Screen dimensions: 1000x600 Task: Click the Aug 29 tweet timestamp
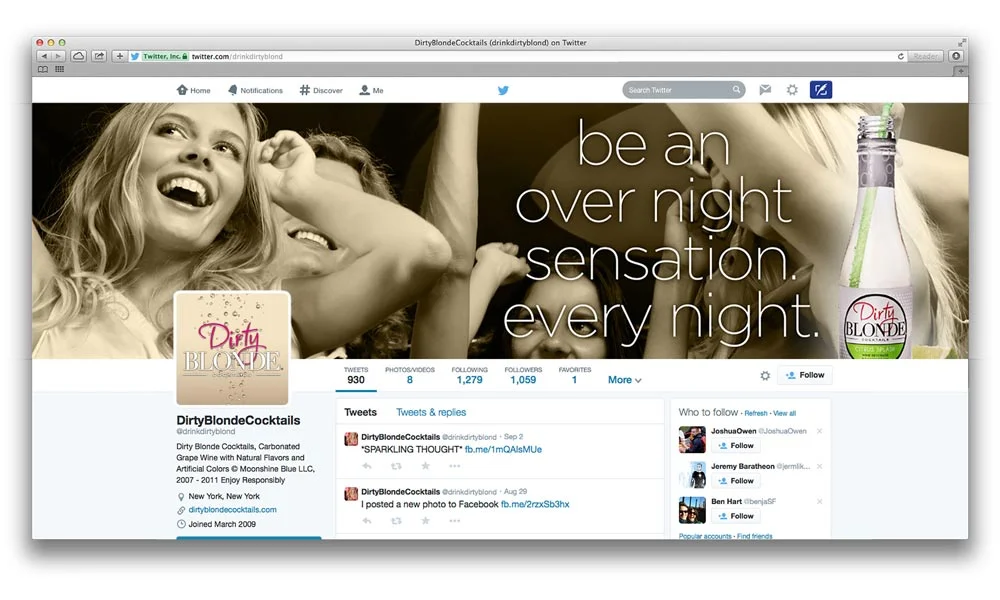point(515,492)
